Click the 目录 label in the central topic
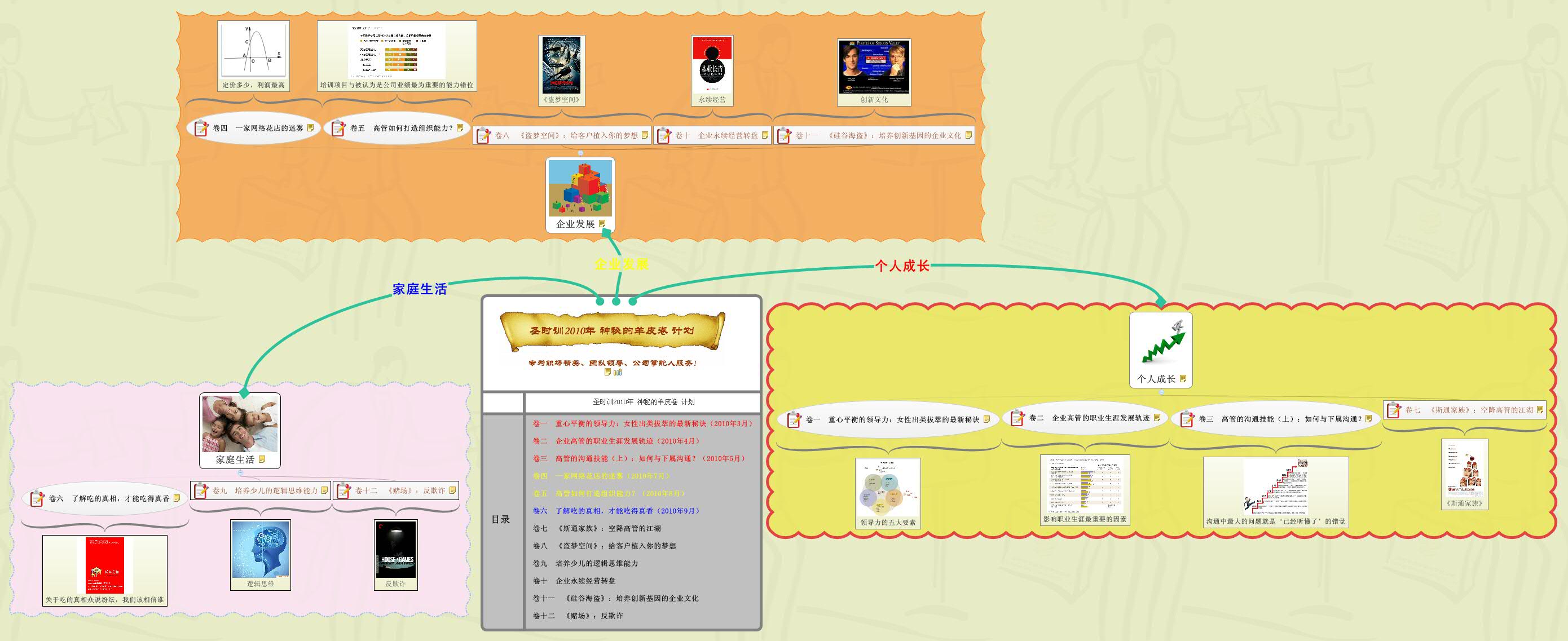This screenshot has height=641, width=1568. [501, 520]
